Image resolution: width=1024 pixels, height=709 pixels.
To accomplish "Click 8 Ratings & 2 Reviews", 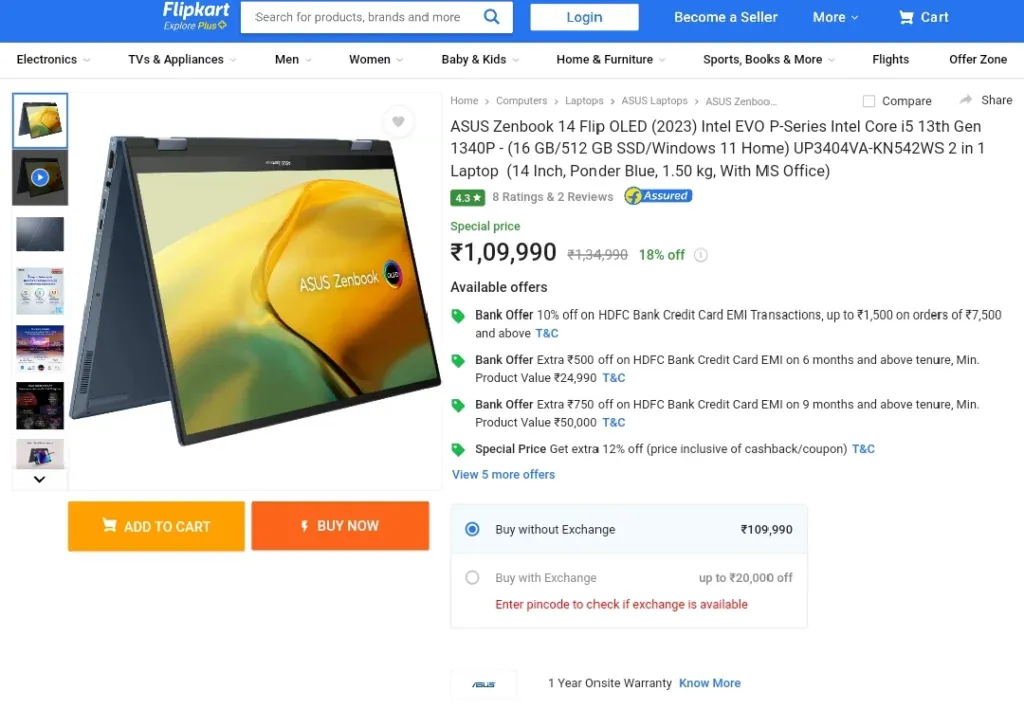I will 552,197.
